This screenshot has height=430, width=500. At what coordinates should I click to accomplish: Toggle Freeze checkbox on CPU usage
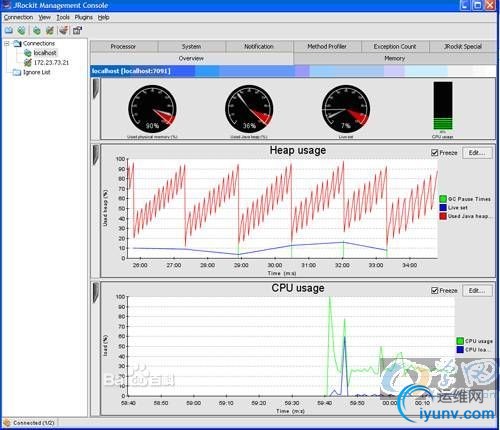click(x=434, y=291)
